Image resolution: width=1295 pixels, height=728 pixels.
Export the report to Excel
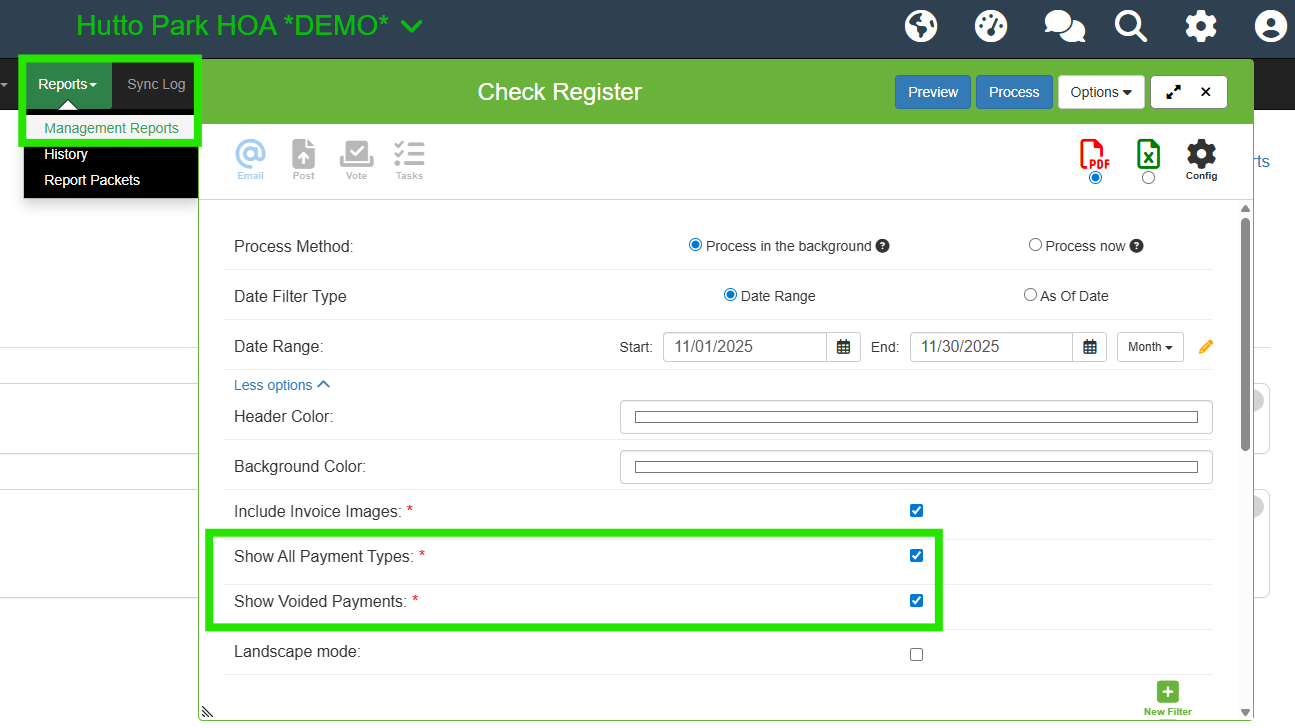coord(1147,154)
